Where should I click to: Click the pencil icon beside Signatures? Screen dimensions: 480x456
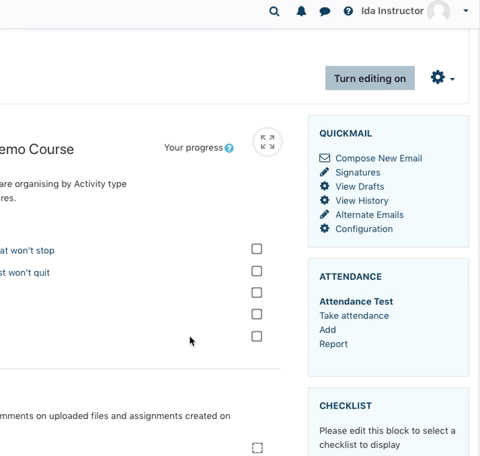pyautogui.click(x=324, y=172)
